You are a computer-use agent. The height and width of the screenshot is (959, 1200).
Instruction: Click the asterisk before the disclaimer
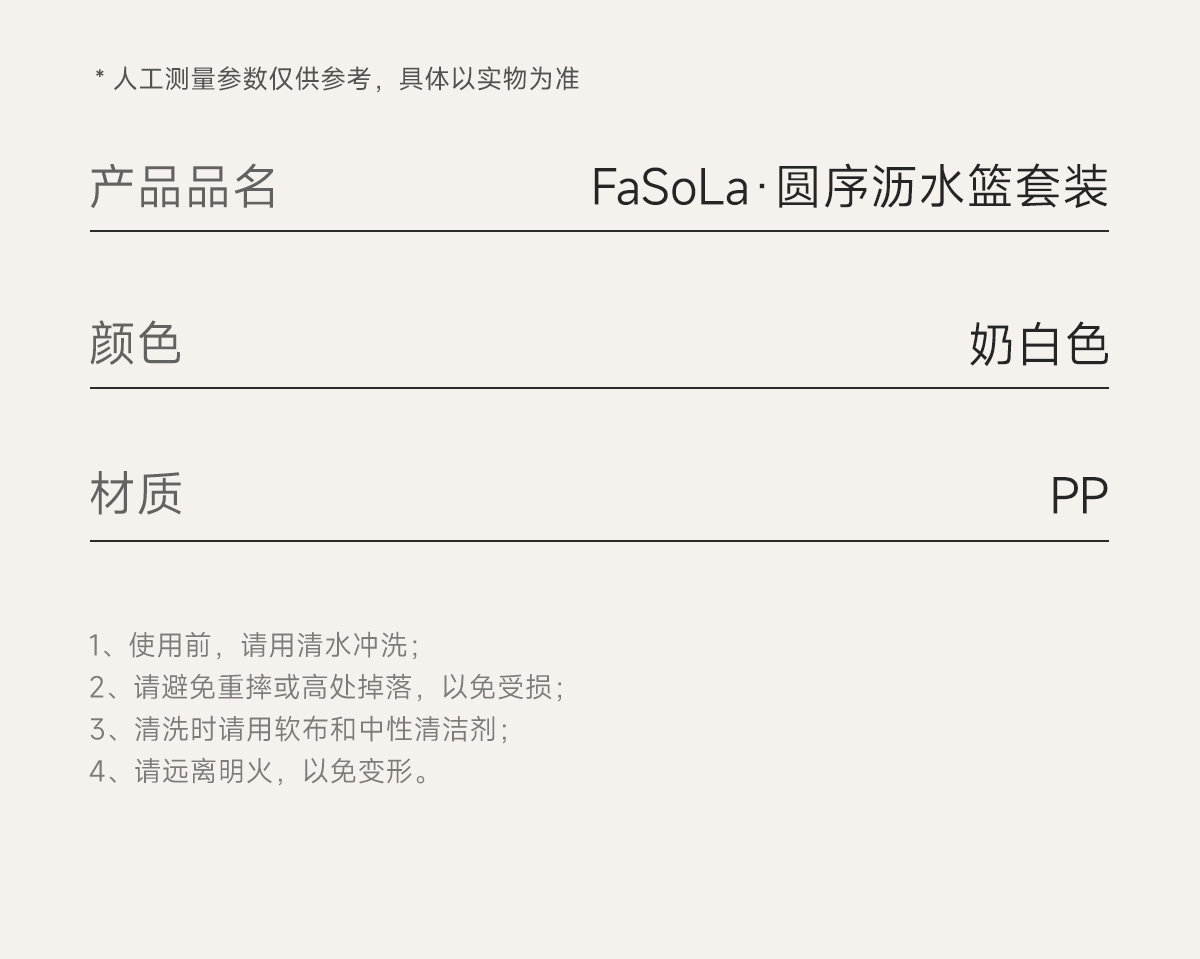[100, 77]
